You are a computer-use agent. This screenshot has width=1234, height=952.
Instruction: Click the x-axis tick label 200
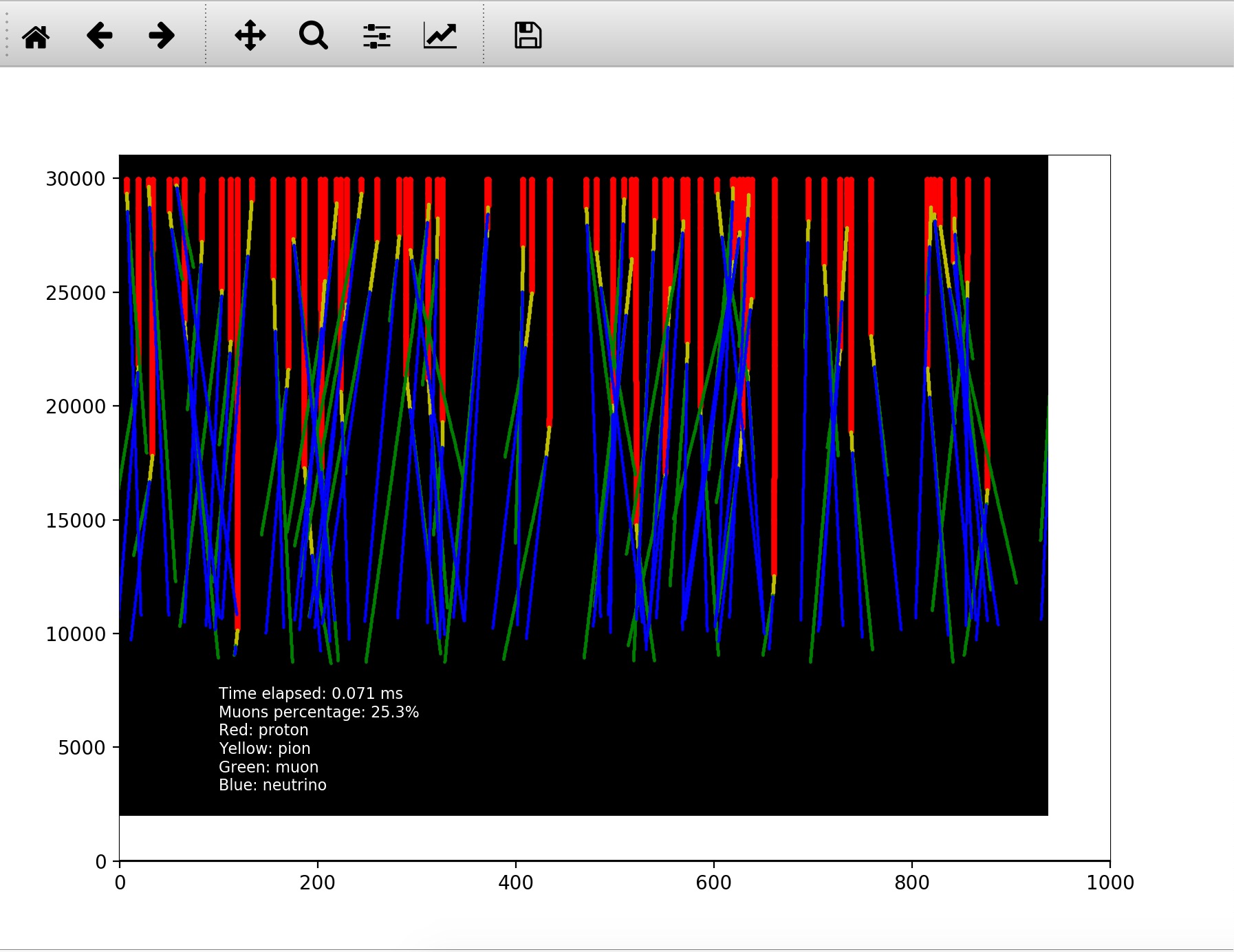tap(318, 883)
